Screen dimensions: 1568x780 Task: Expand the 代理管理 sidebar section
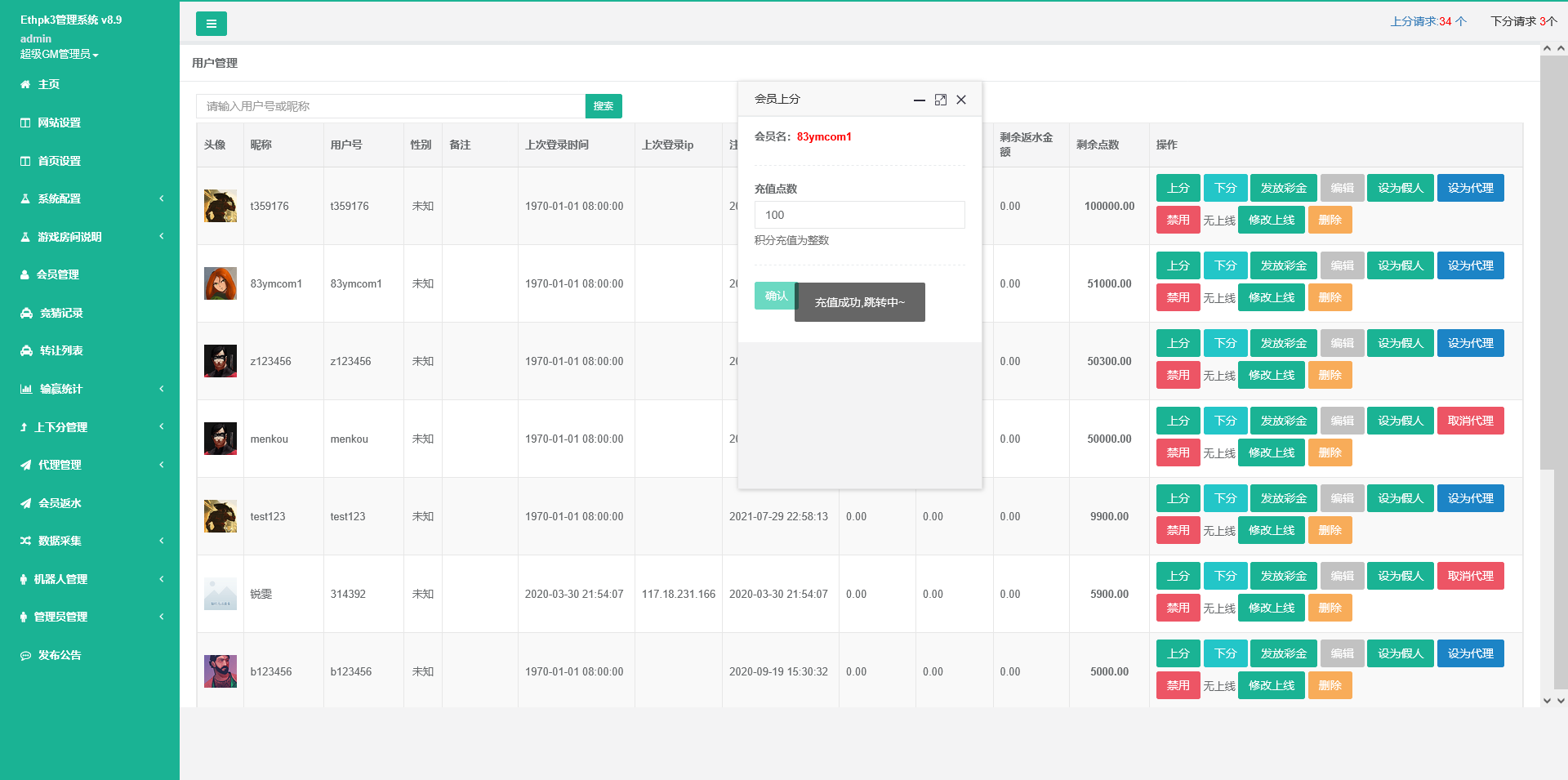(x=162, y=465)
